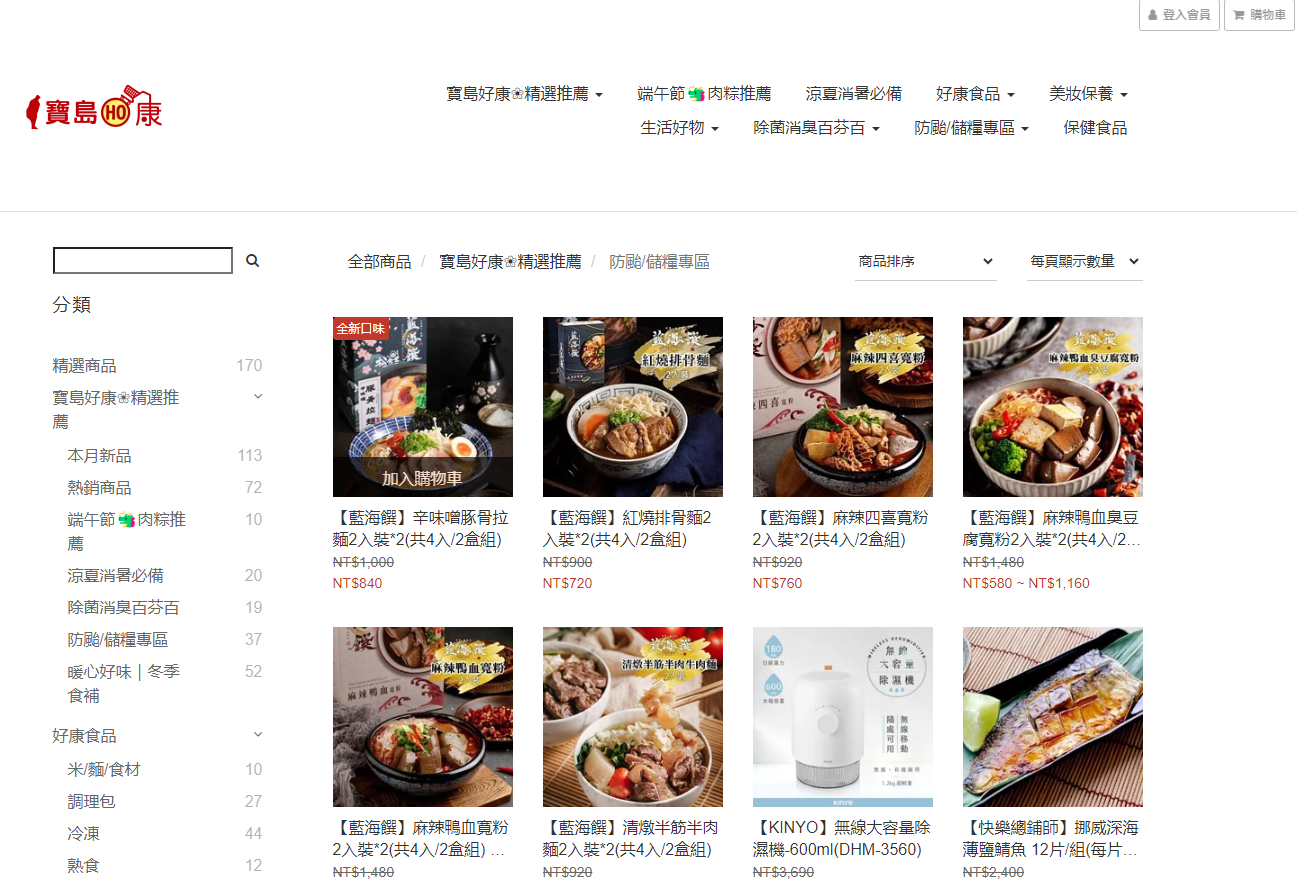The image size is (1297, 885).
Task: Click 加入購物車 on 辛味噌豚骨拉麵
Action: [422, 478]
